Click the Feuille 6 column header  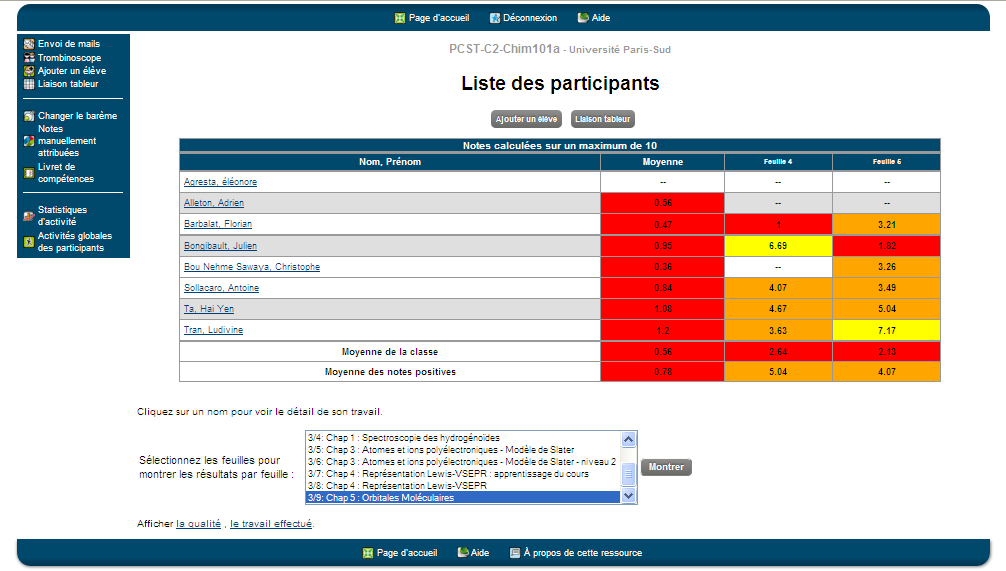(887, 162)
